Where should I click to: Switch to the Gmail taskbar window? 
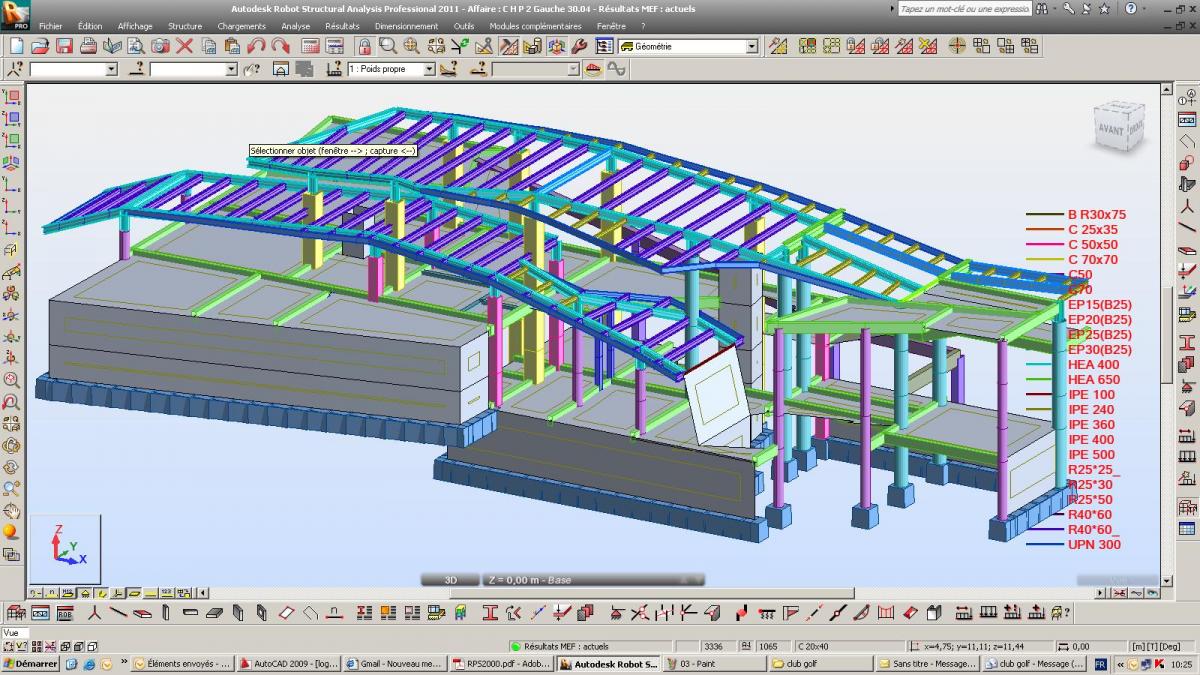coord(394,663)
